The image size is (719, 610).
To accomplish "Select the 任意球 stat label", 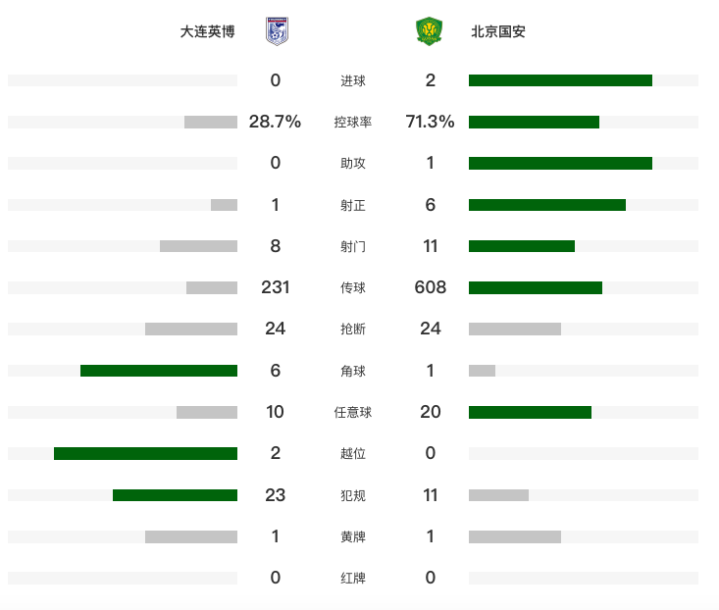I will pyautogui.click(x=353, y=412).
